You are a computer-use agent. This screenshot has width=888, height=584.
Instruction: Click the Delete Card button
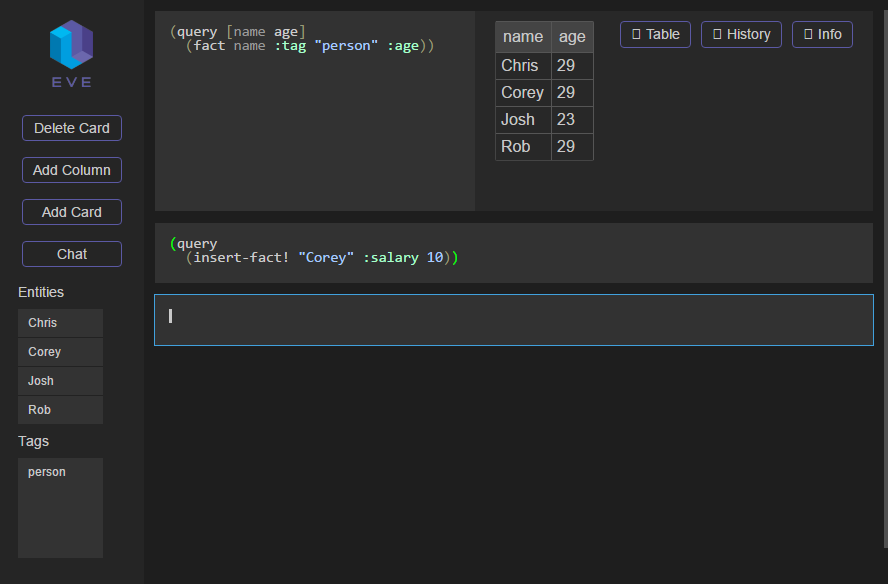tap(71, 128)
